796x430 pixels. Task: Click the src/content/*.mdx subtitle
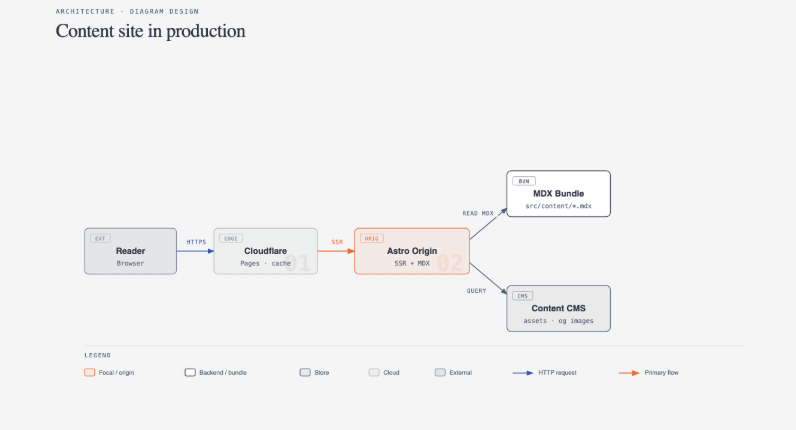[558, 206]
